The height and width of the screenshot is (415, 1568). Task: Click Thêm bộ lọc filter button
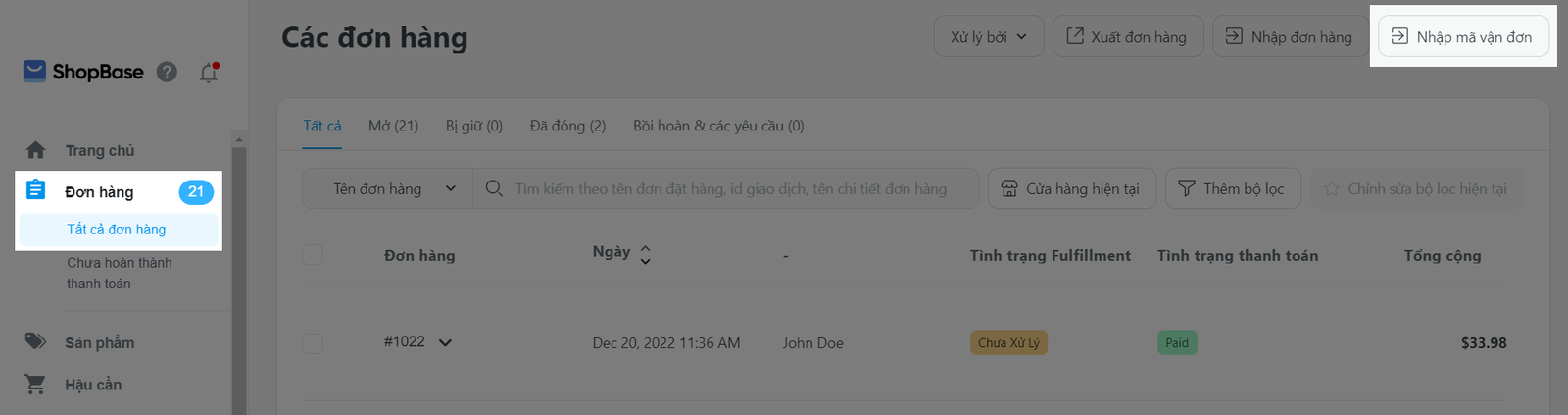pos(1232,188)
